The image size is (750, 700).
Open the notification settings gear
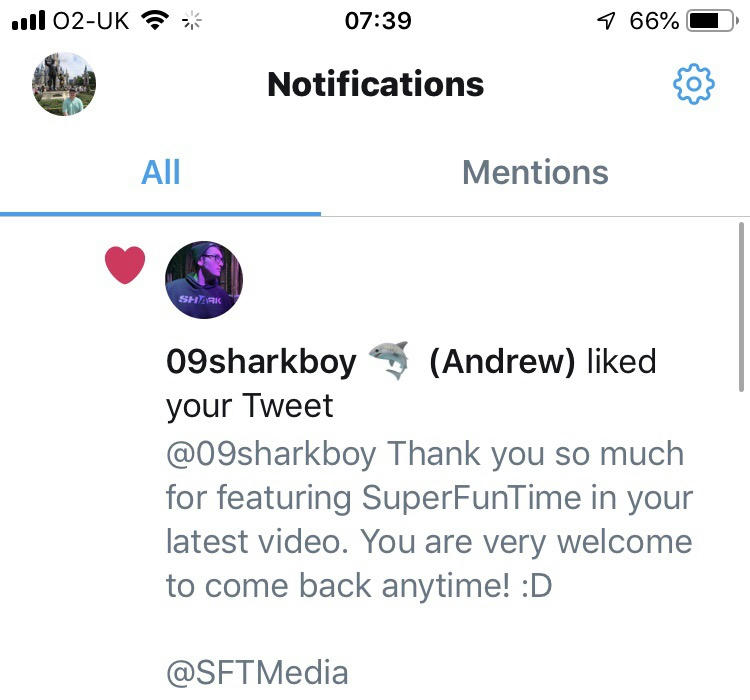click(694, 84)
